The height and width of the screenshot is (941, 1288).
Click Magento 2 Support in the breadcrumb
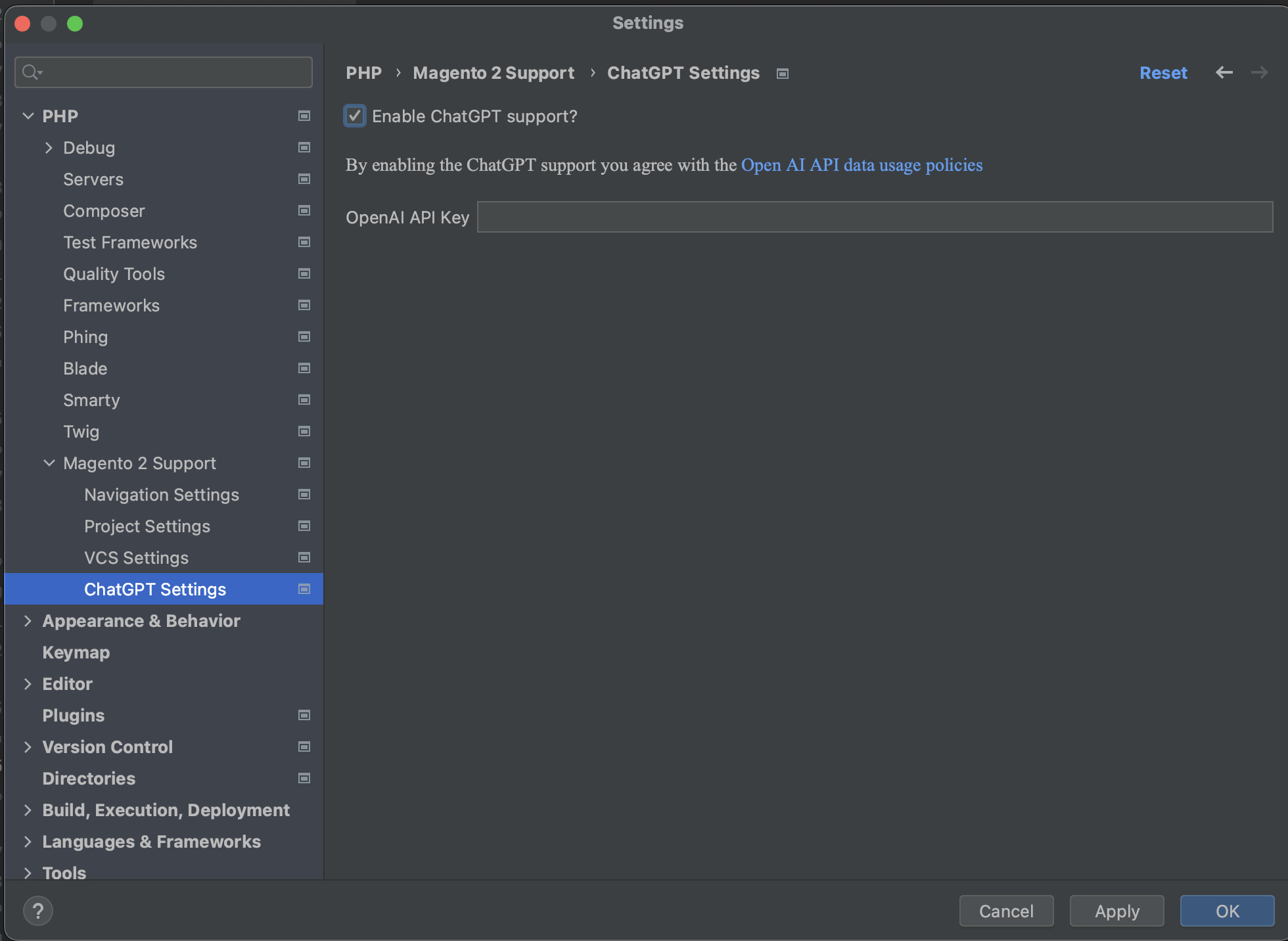click(x=494, y=73)
